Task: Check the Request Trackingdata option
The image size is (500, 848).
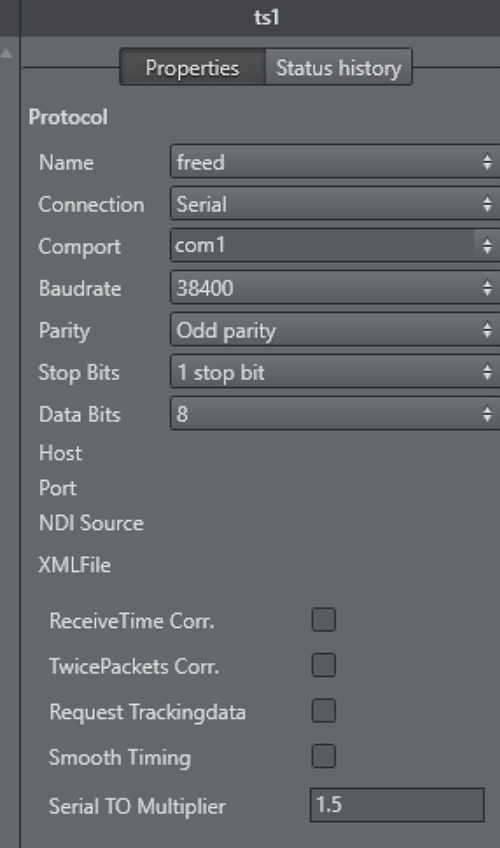Action: 323,711
